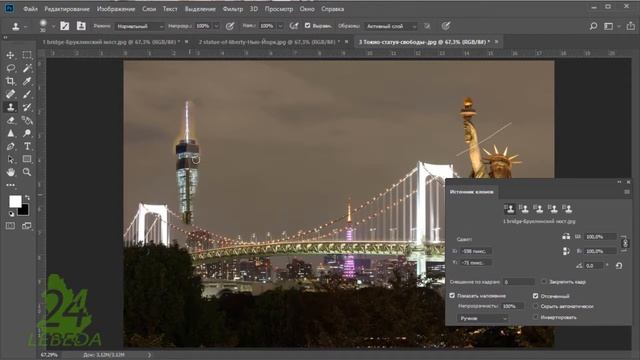Viewport: 640px width, 360px height.
Task: Select the Type tool
Action: click(27, 146)
